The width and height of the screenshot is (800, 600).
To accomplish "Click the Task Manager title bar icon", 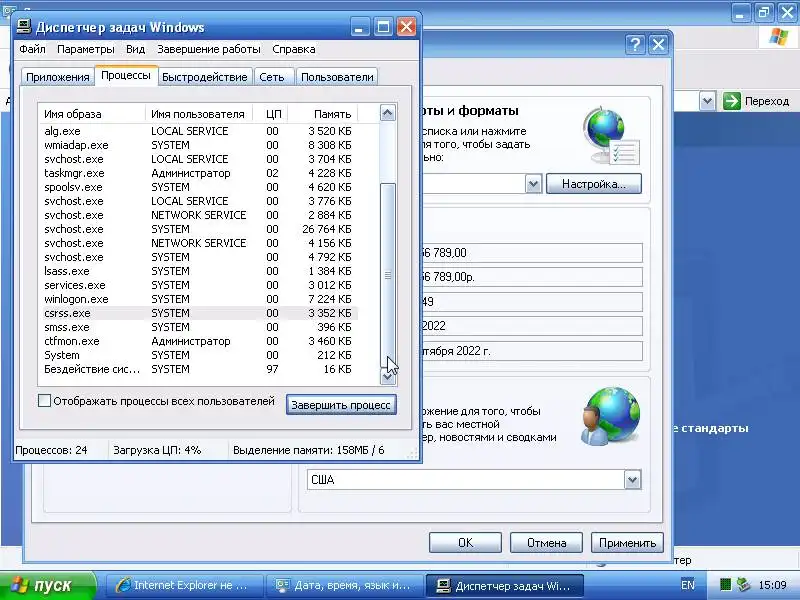I will pyautogui.click(x=24, y=26).
